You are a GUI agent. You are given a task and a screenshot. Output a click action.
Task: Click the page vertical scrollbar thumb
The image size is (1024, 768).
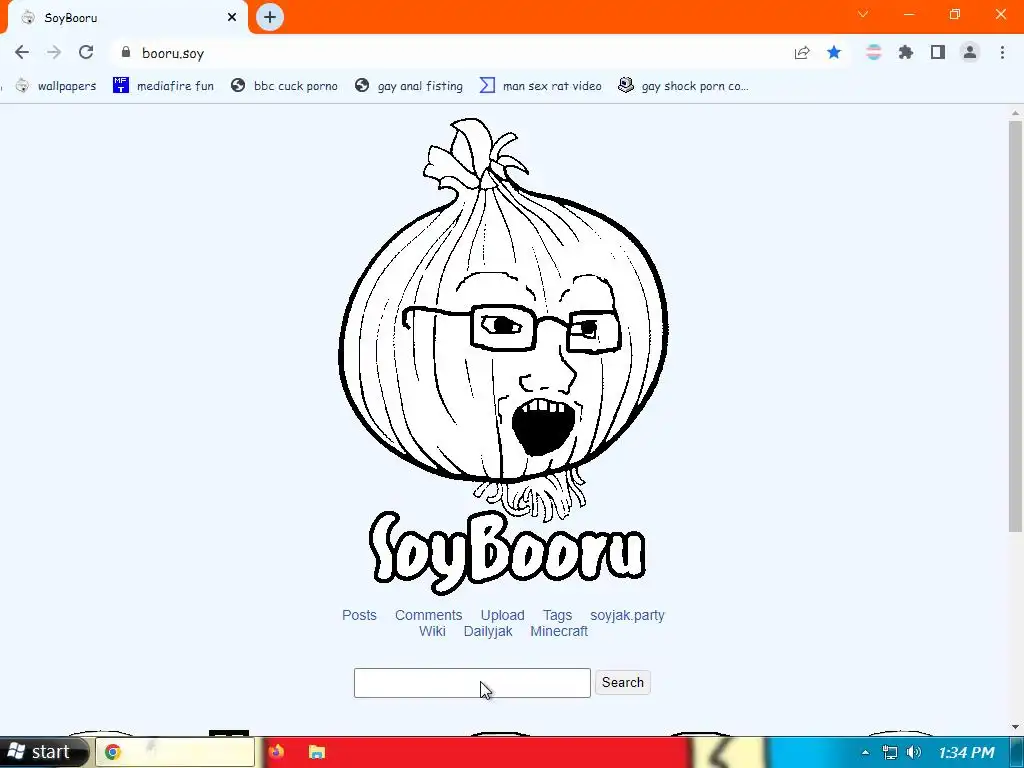click(1015, 325)
